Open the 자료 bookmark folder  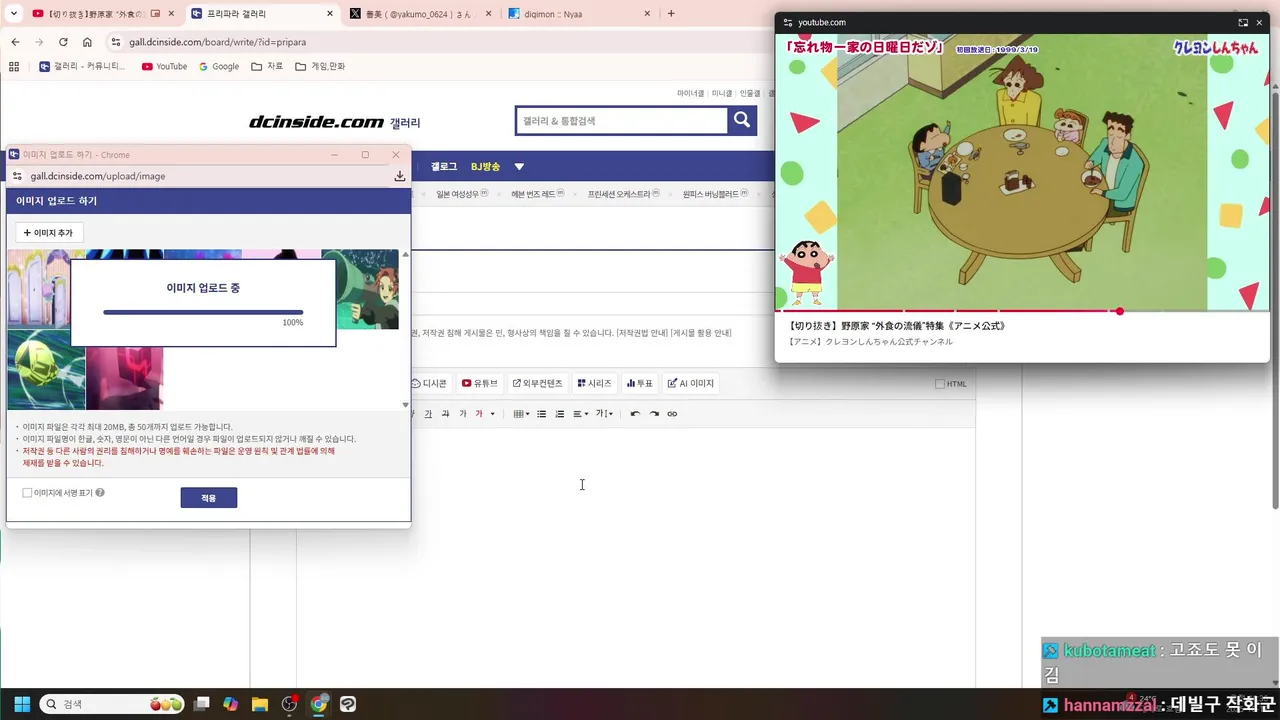[x=267, y=66]
